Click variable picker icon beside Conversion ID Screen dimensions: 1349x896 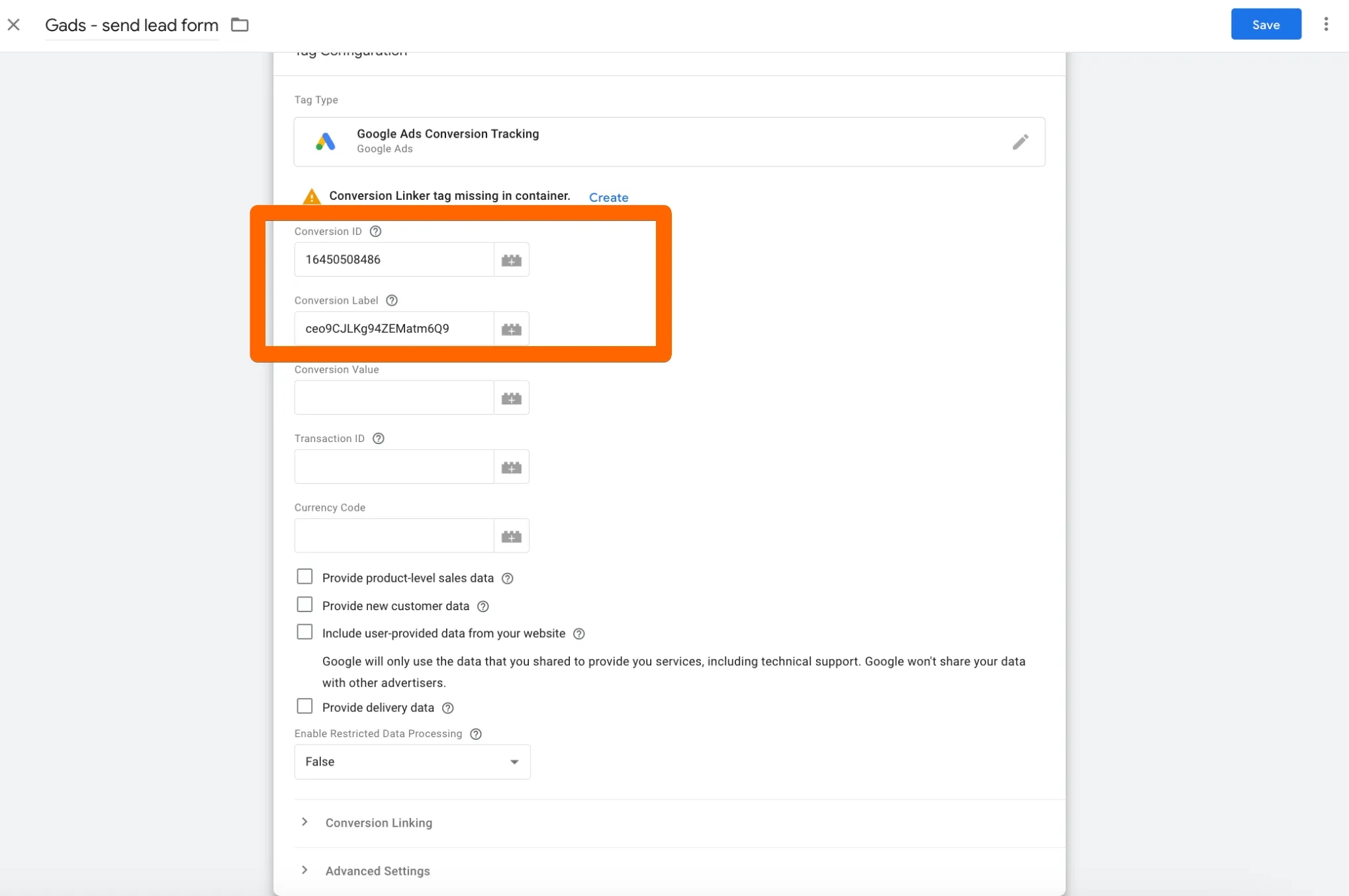point(511,260)
